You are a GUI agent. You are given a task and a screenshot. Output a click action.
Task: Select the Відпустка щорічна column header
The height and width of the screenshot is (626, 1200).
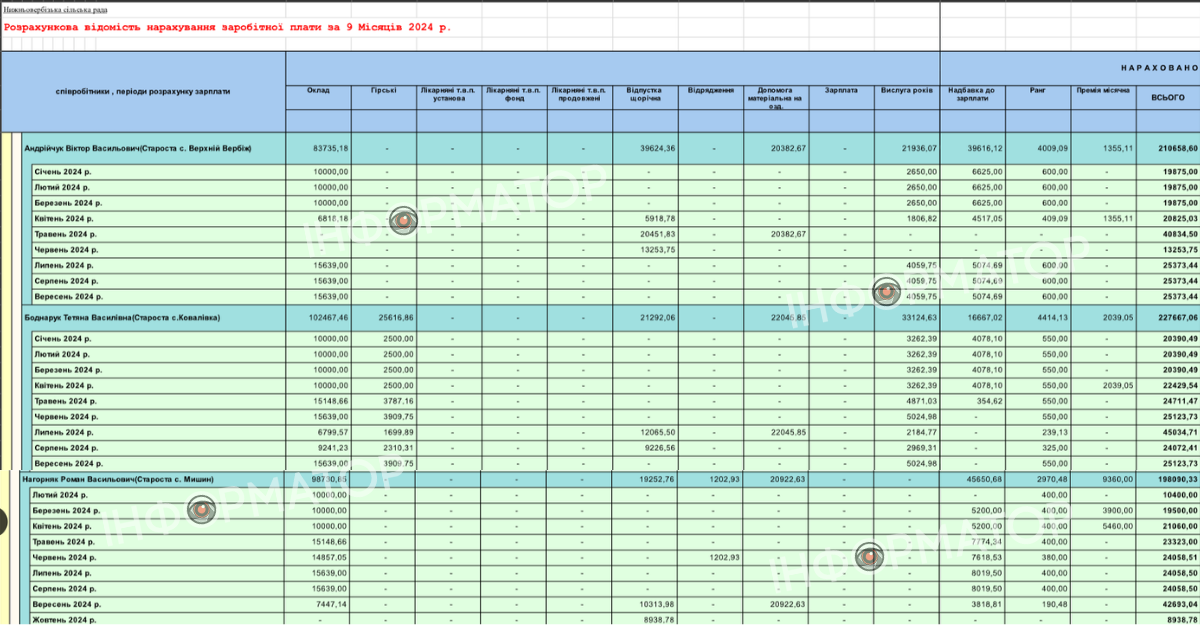click(645, 94)
